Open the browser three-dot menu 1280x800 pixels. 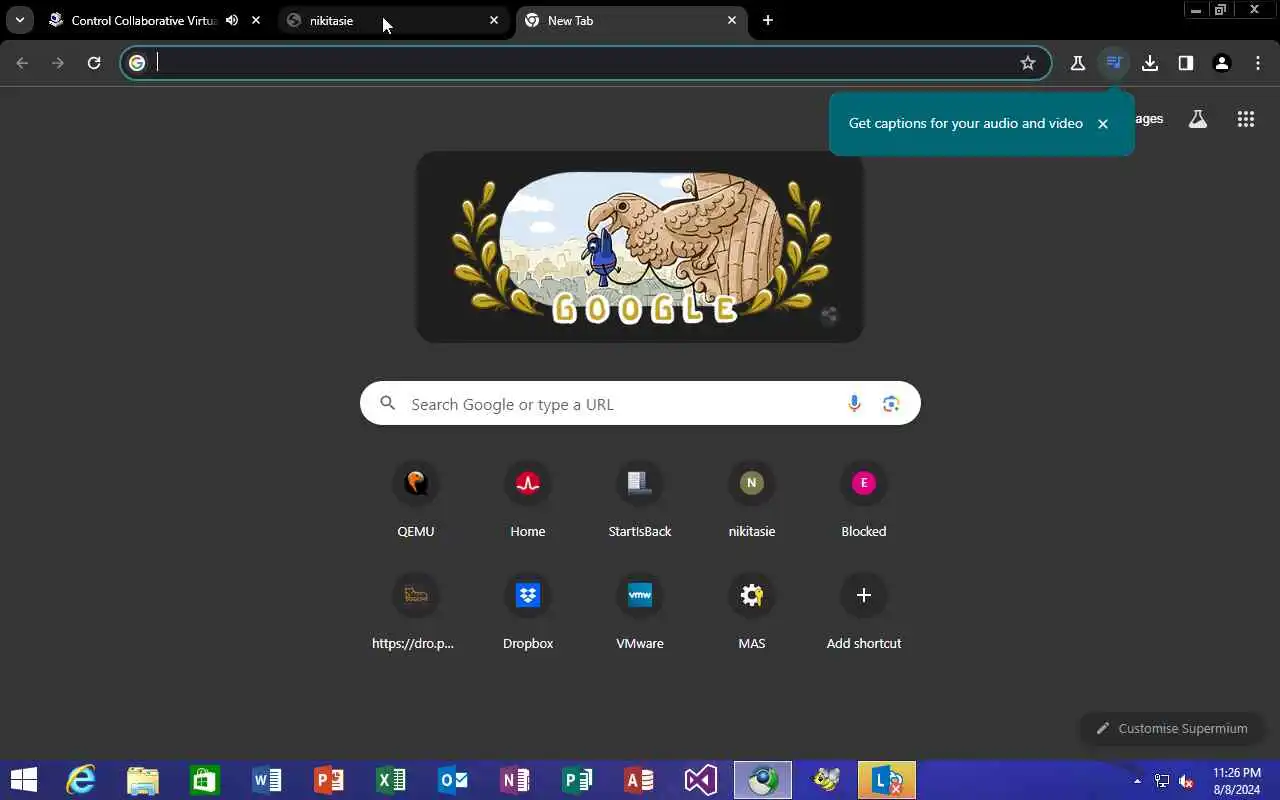[1258, 63]
